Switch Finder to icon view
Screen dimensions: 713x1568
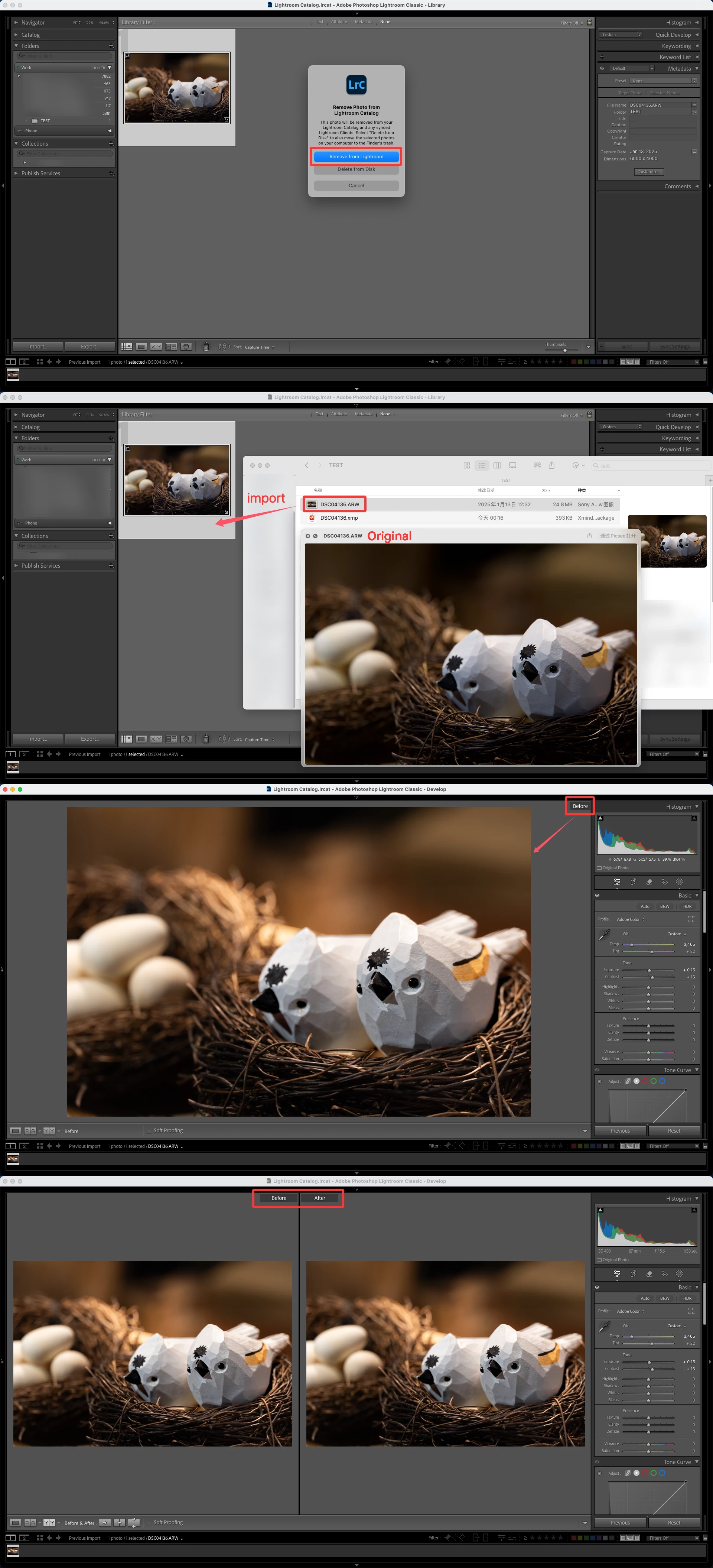point(467,466)
